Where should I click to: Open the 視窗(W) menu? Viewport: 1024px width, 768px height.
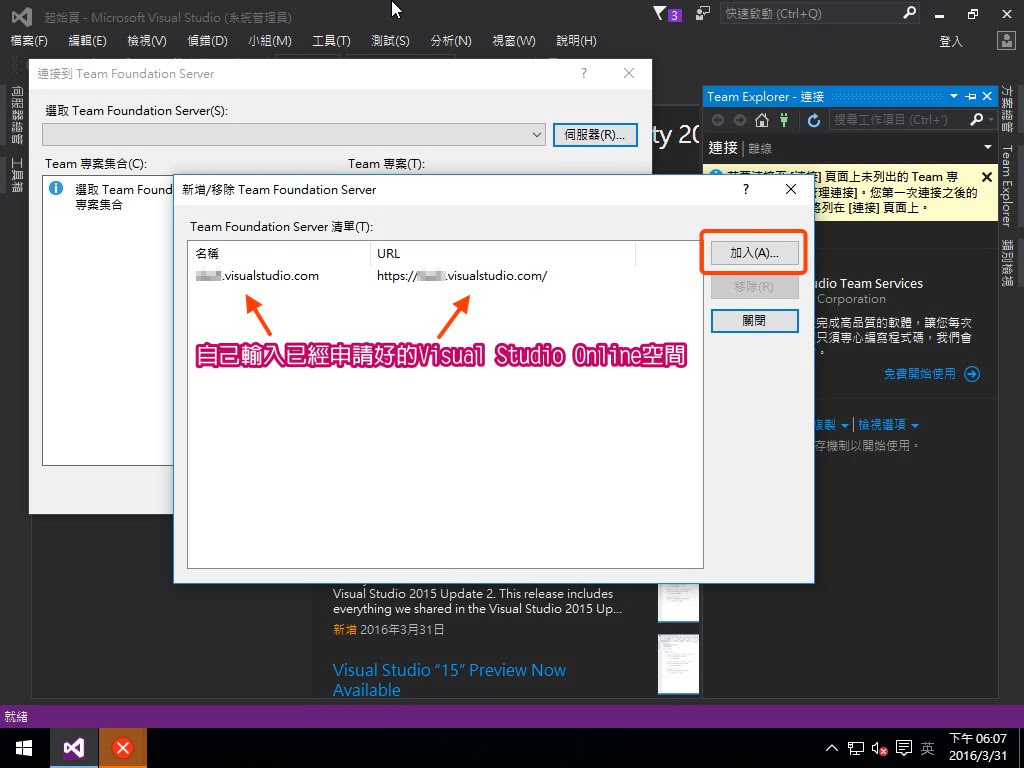tap(514, 40)
